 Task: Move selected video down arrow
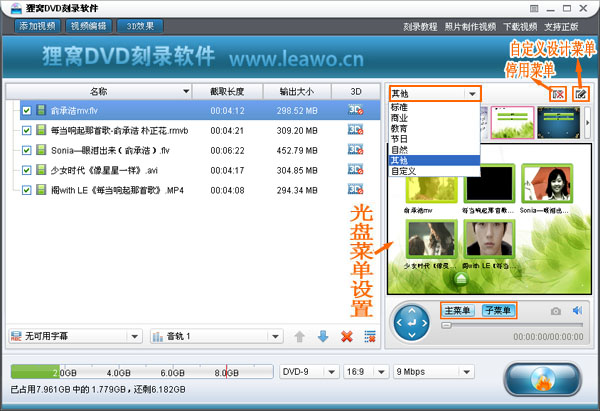(x=323, y=336)
